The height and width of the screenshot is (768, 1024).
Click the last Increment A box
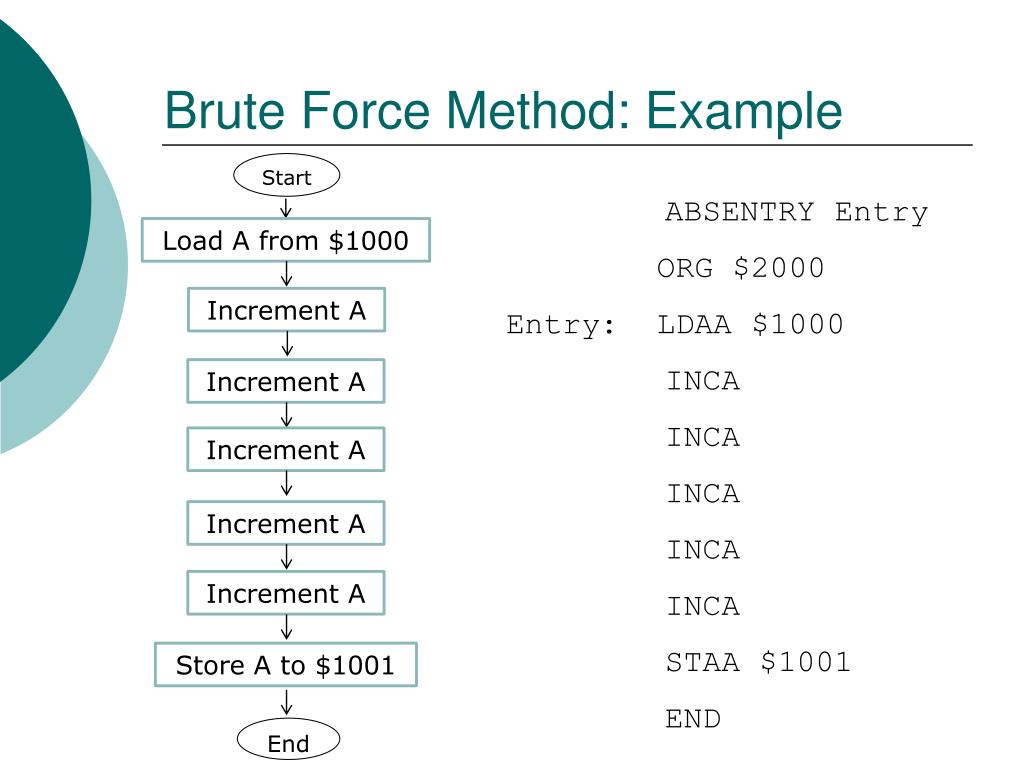coord(286,593)
